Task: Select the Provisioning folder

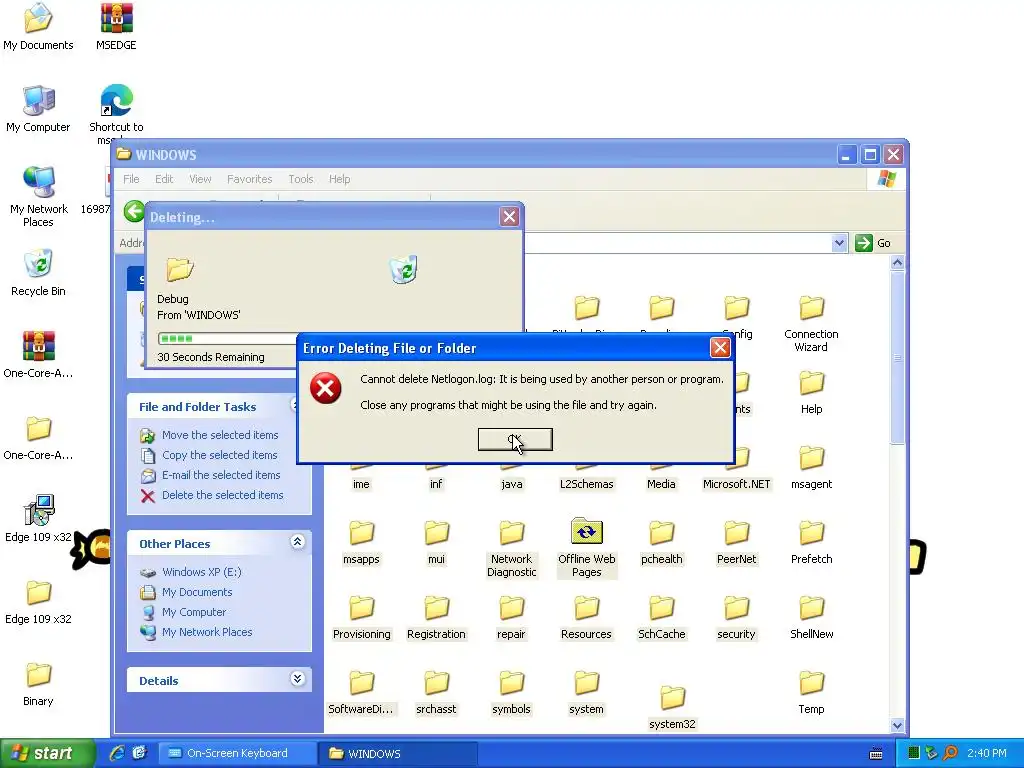Action: click(x=361, y=617)
